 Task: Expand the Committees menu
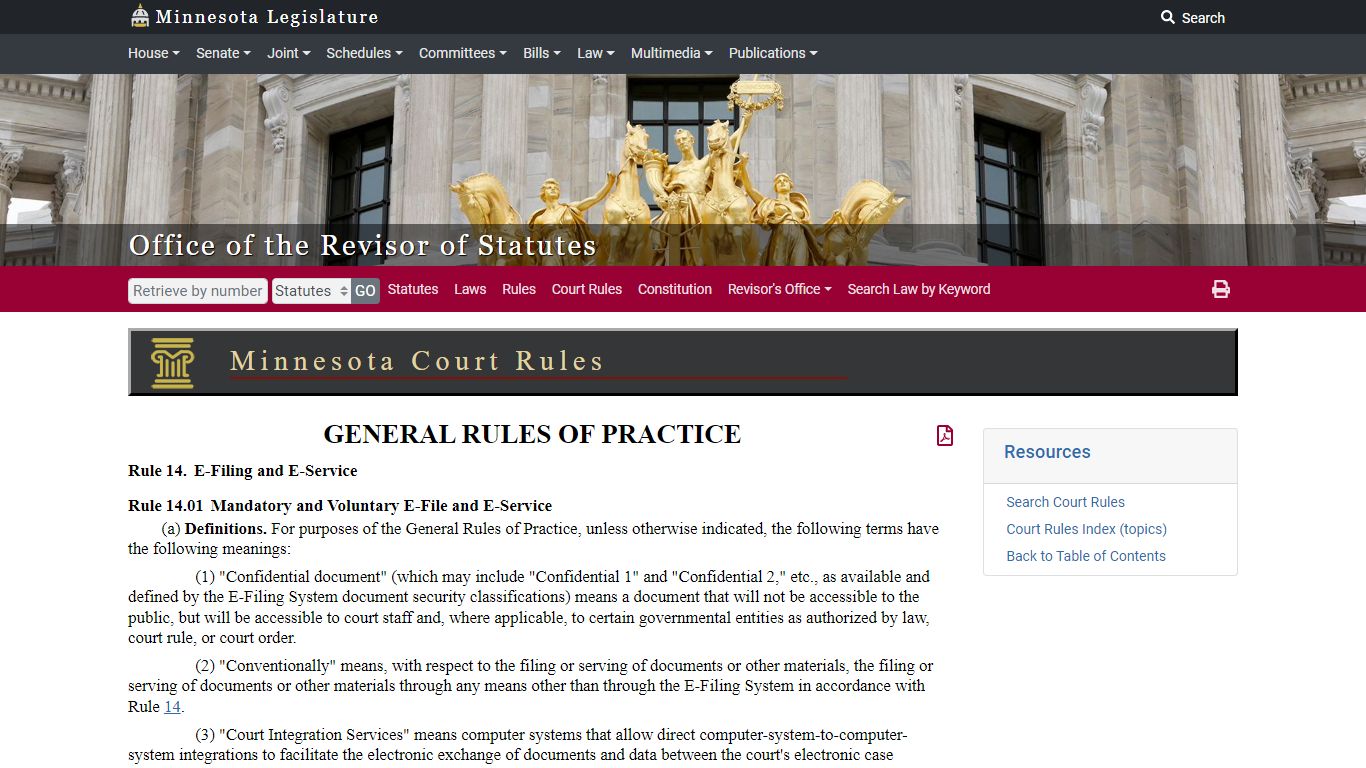click(x=463, y=53)
